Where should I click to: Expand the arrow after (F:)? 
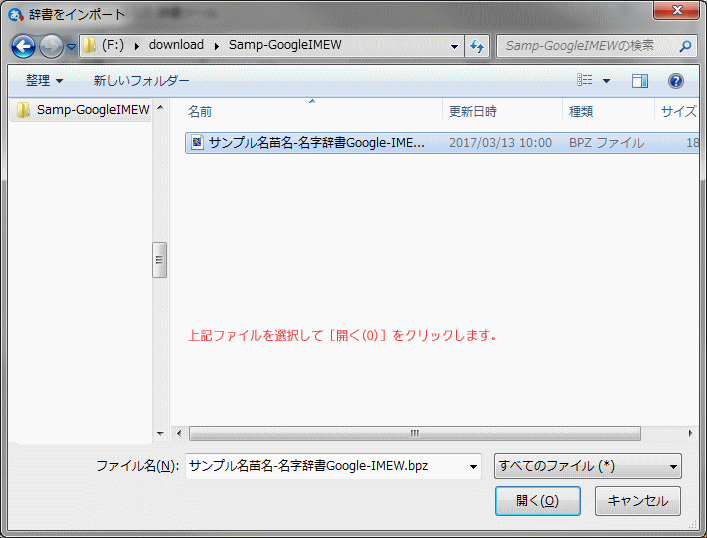pos(137,46)
